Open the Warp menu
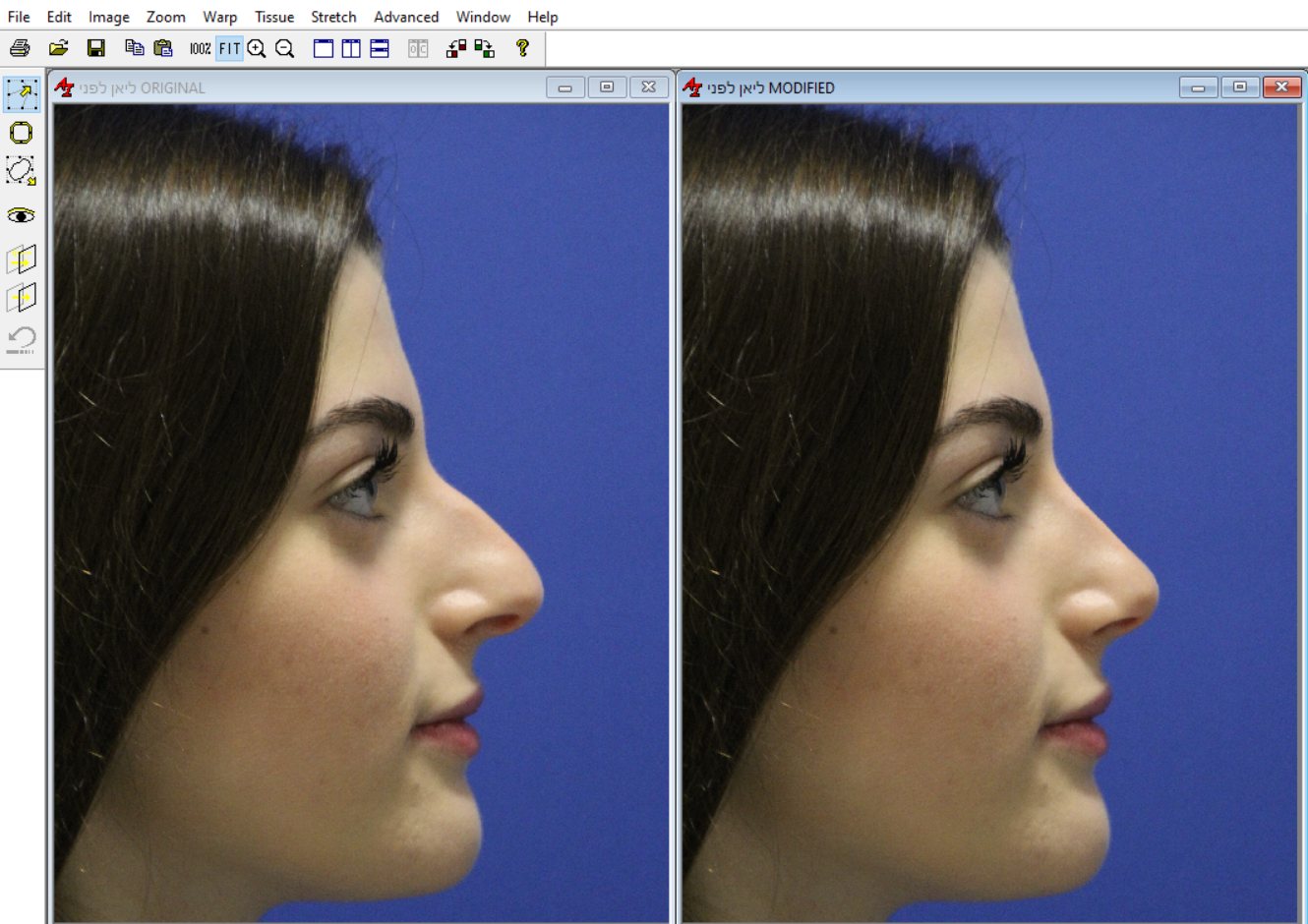Screen dimensions: 1308x924 [219, 17]
